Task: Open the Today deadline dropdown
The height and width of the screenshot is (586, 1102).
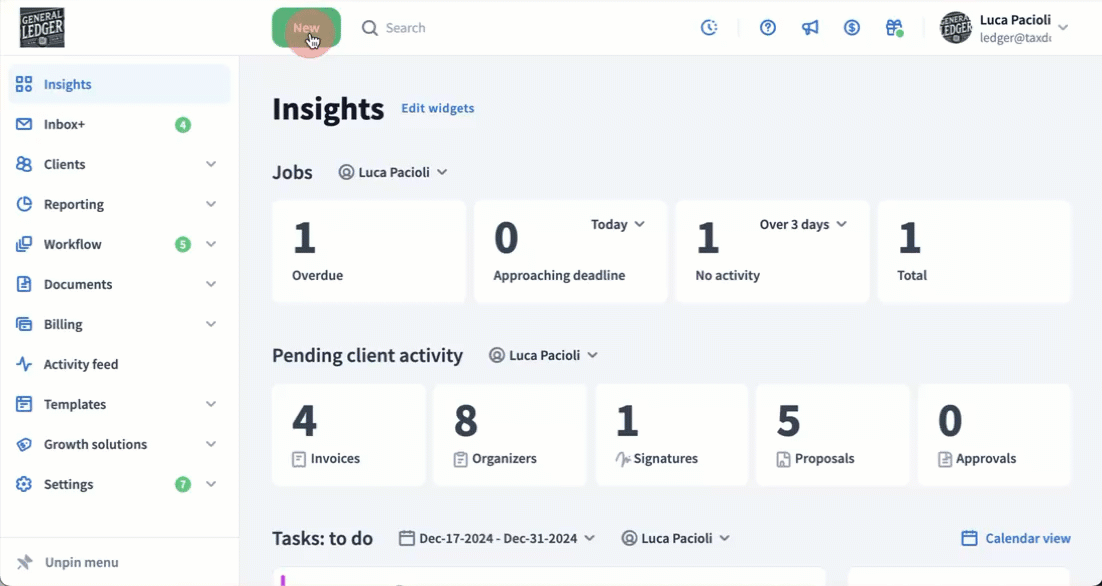Action: tap(617, 225)
